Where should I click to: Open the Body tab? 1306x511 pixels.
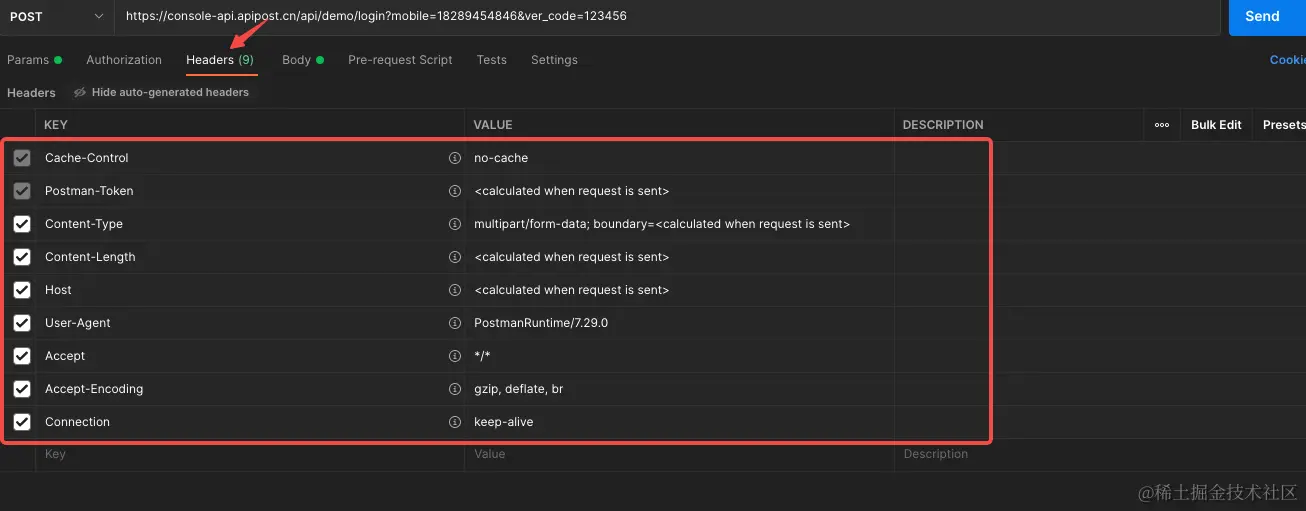coord(303,60)
